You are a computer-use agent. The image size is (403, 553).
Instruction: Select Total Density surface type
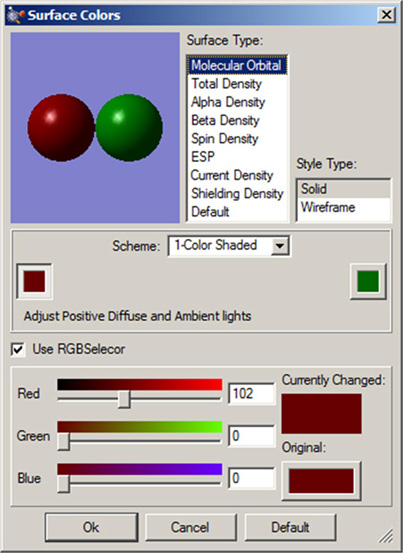(x=226, y=84)
